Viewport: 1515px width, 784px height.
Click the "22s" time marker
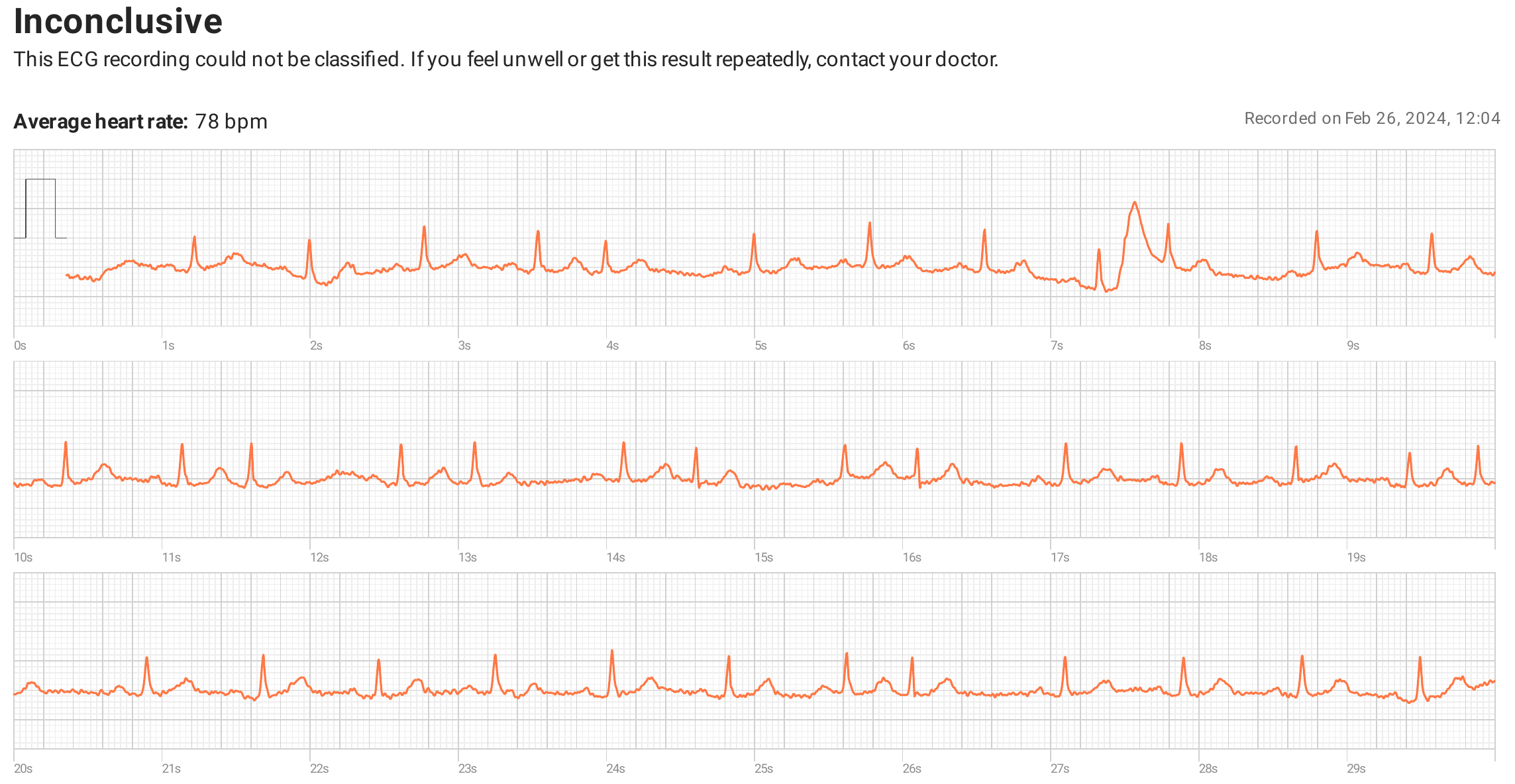(319, 769)
